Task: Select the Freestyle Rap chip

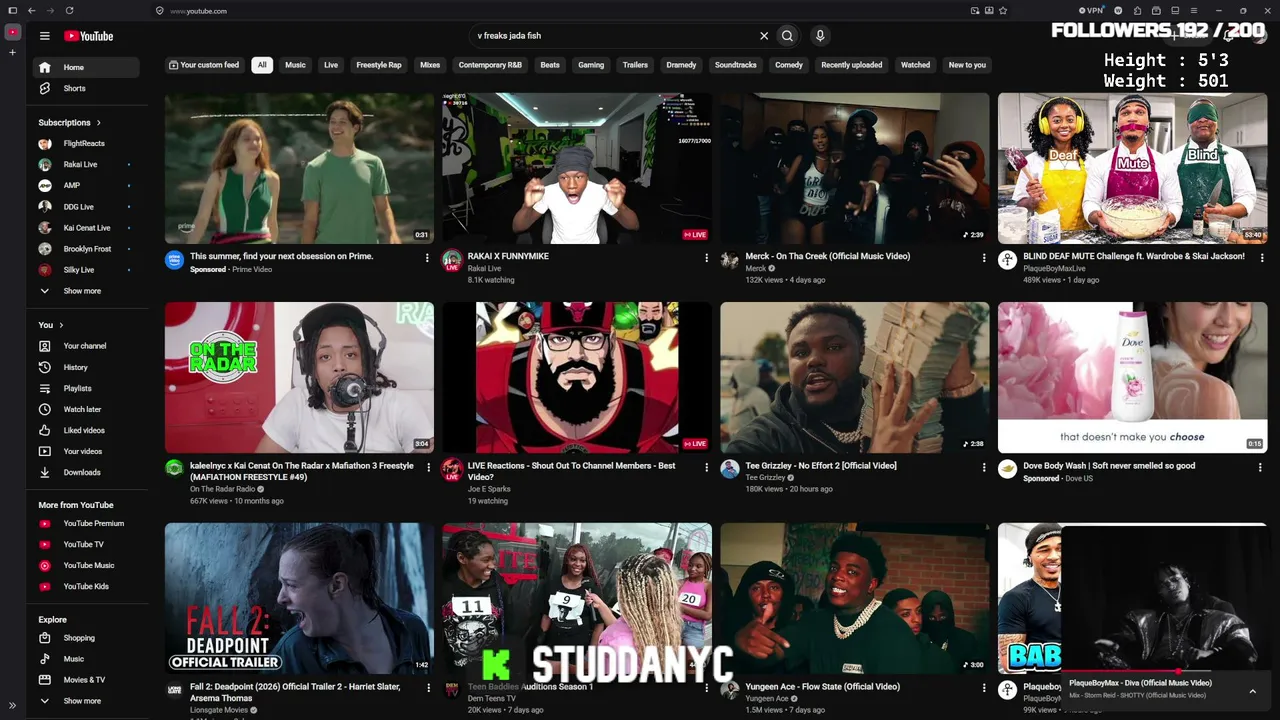Action: 379,65
